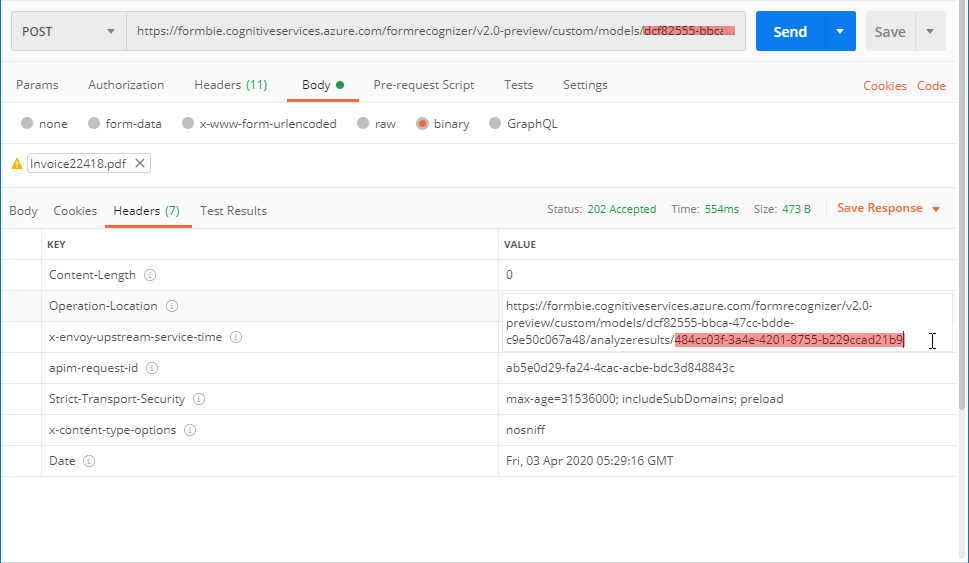Click info icon beside Strict-Transport-Security
This screenshot has height=563, width=969.
click(199, 399)
